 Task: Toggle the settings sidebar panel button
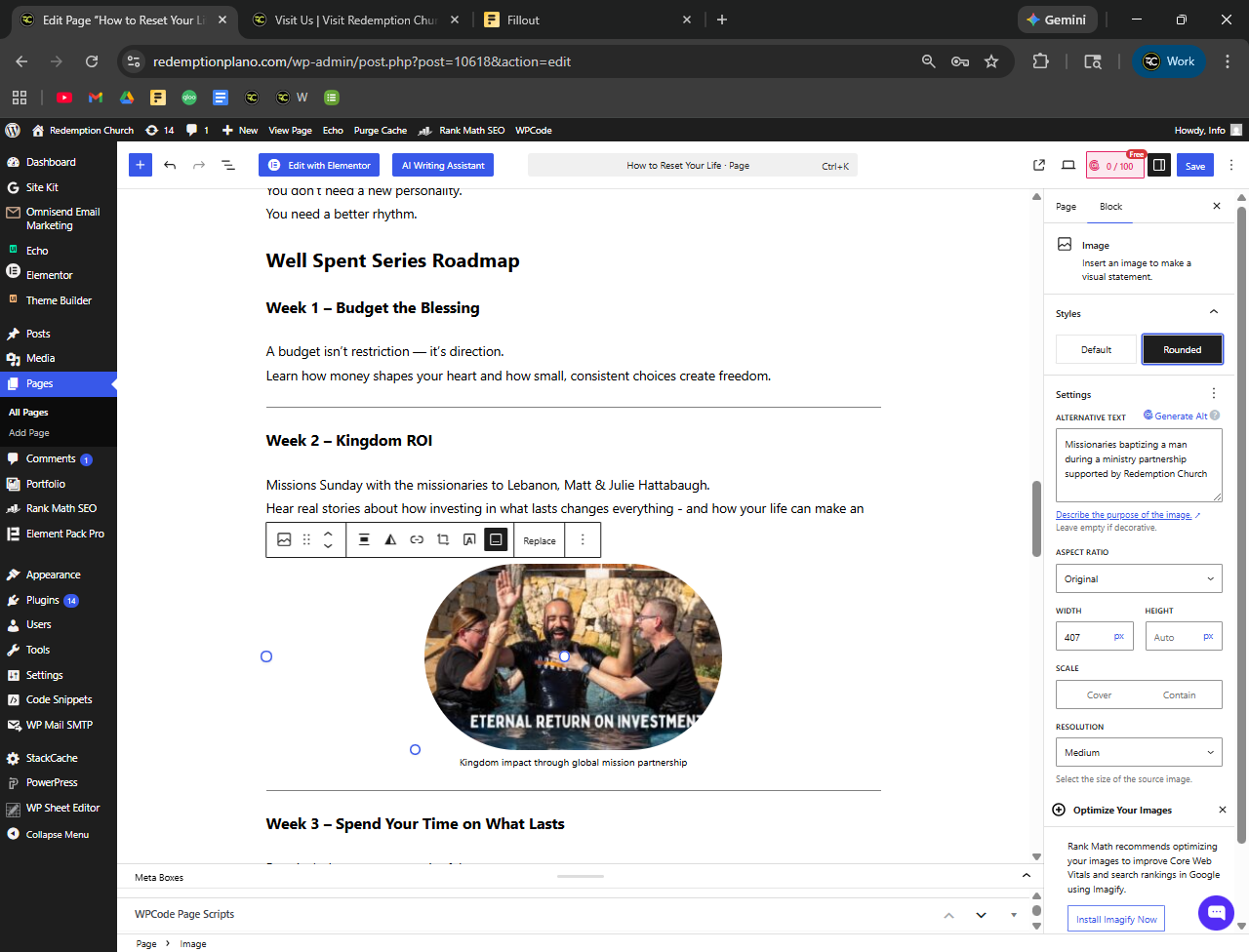pyautogui.click(x=1159, y=165)
